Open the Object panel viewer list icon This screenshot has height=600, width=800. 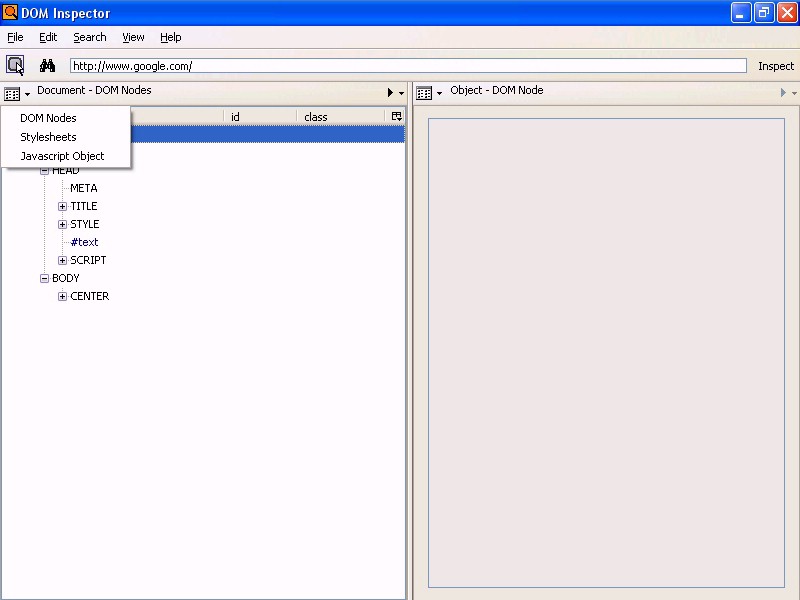[425, 93]
